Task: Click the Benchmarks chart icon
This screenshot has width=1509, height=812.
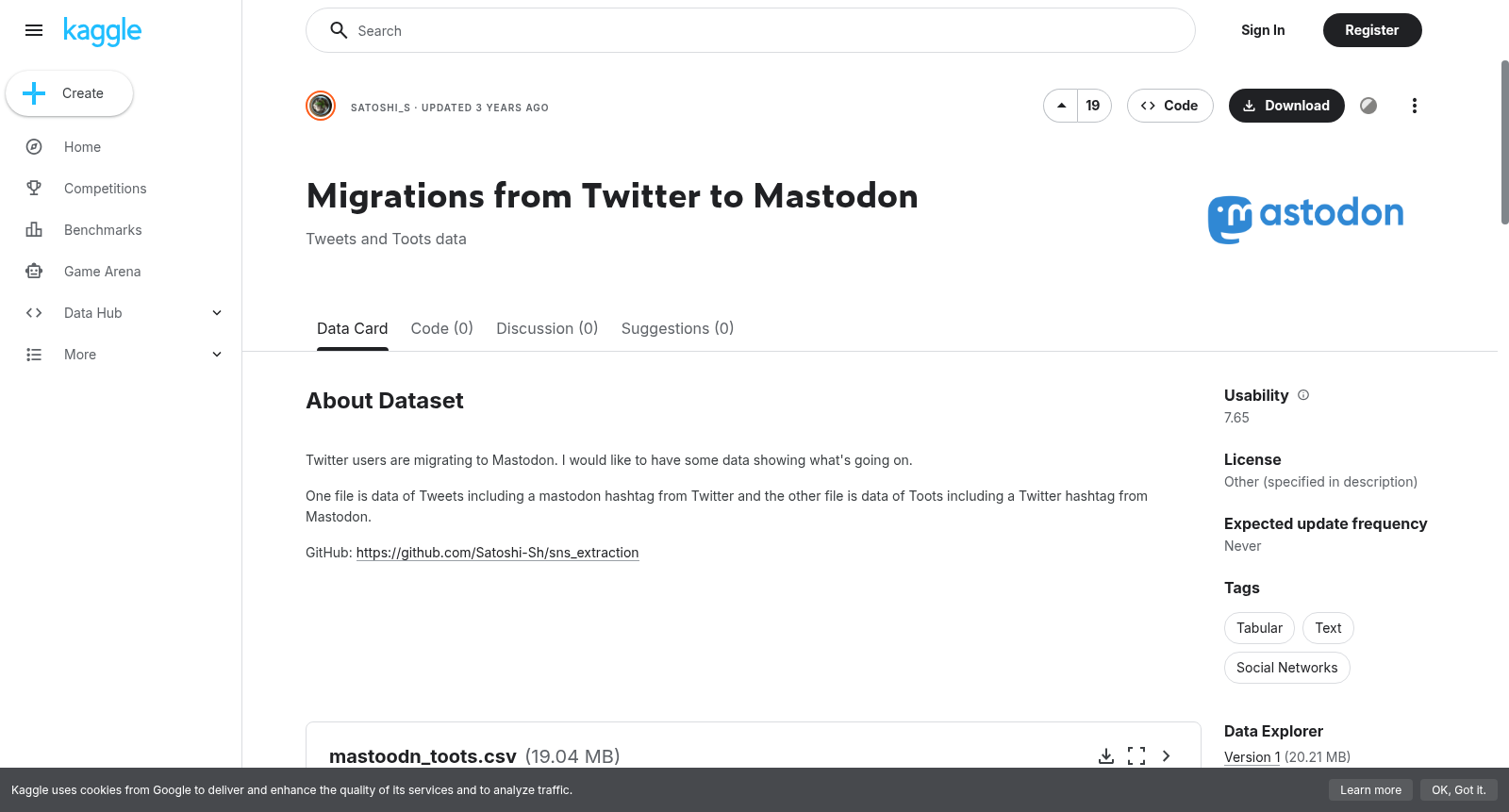Action: coord(34,230)
